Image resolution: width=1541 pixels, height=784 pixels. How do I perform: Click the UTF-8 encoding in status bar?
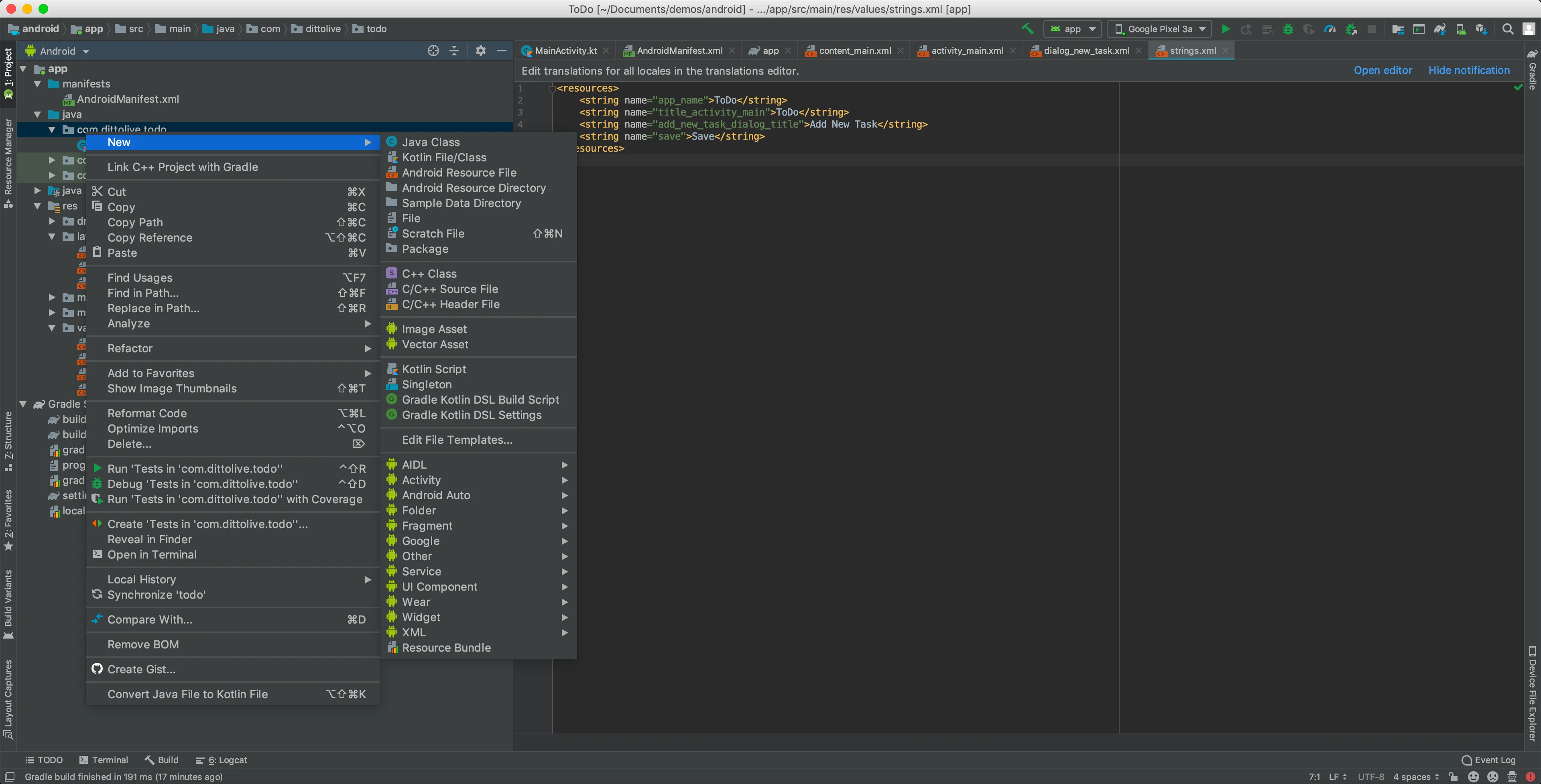(x=1370, y=777)
